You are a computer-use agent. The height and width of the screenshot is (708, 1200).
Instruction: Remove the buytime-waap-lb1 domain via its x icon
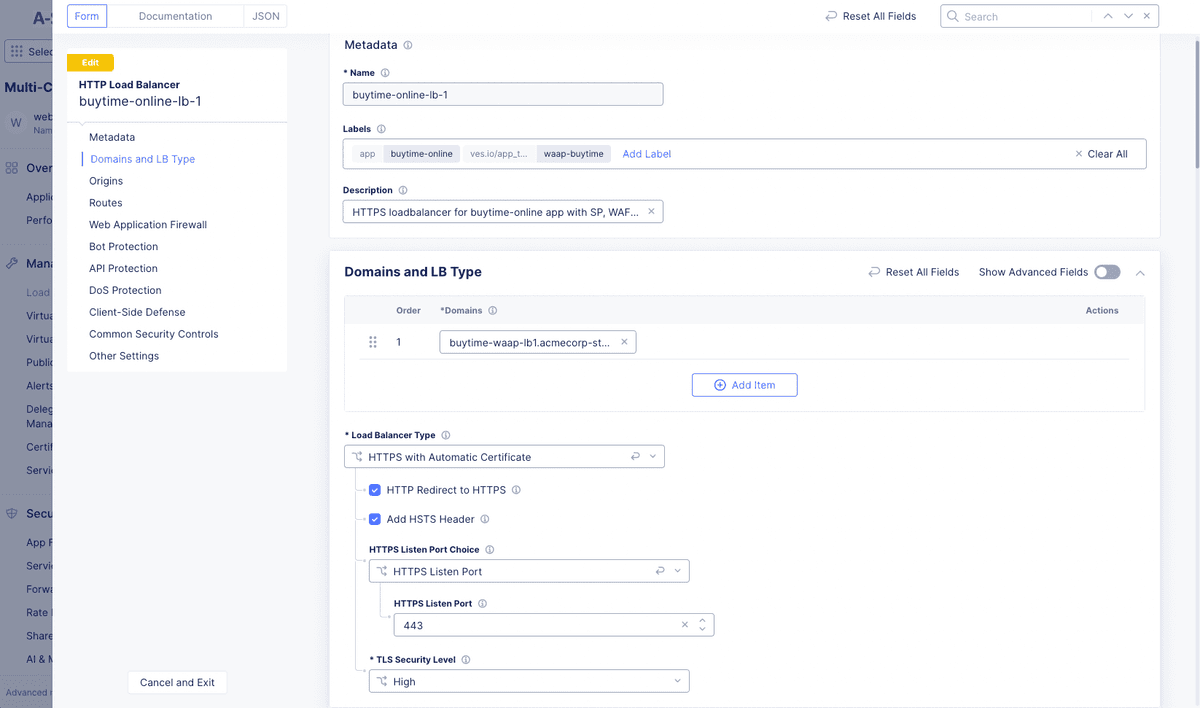point(625,341)
